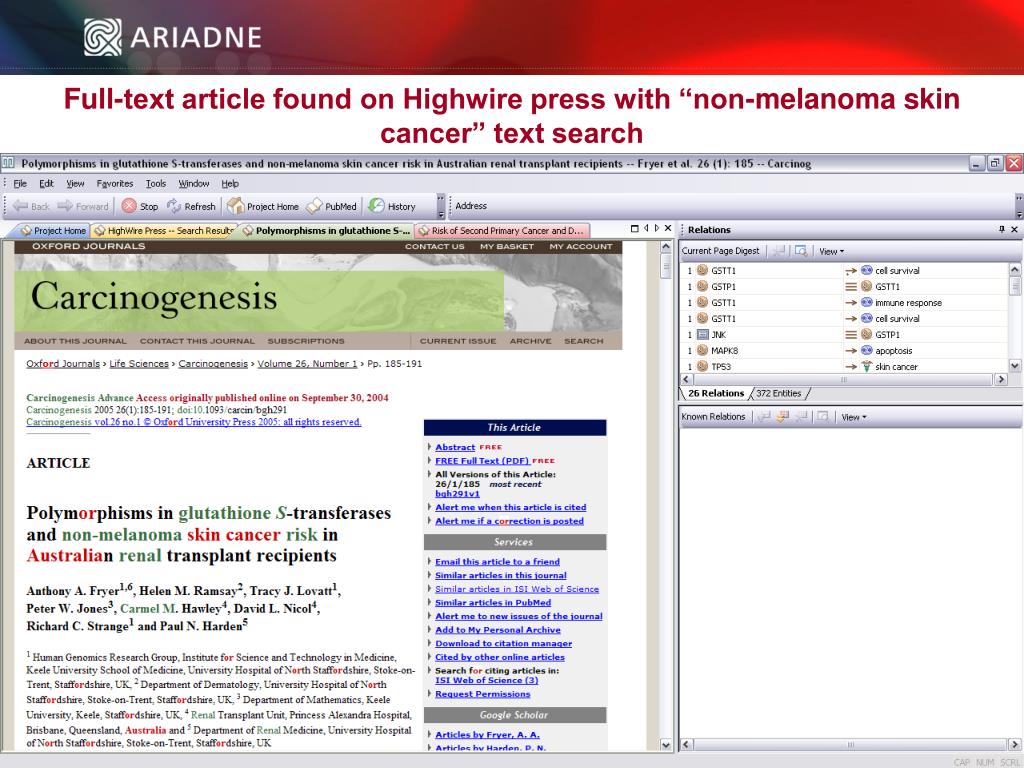
Task: Click SEARCH in Carcinogenesis nav bar
Action: point(584,341)
